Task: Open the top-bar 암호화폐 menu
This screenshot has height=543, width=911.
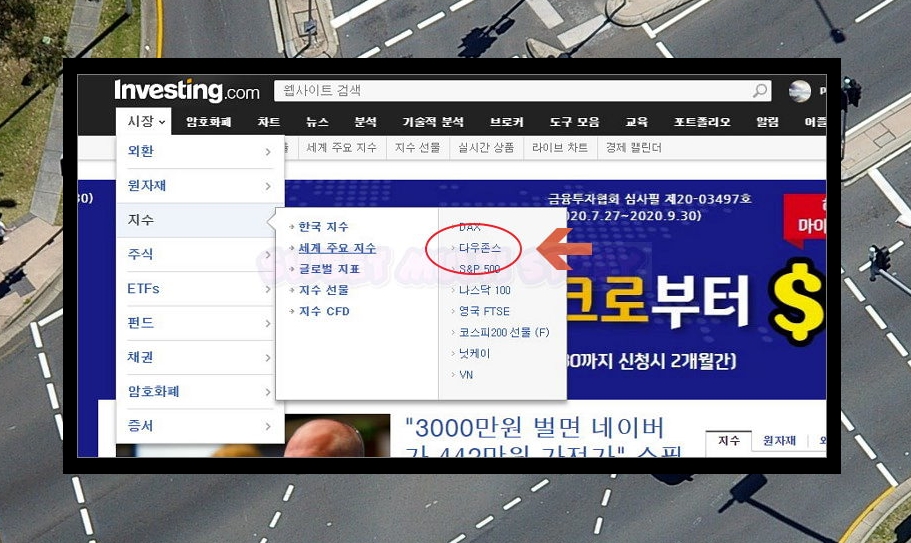Action: (209, 122)
